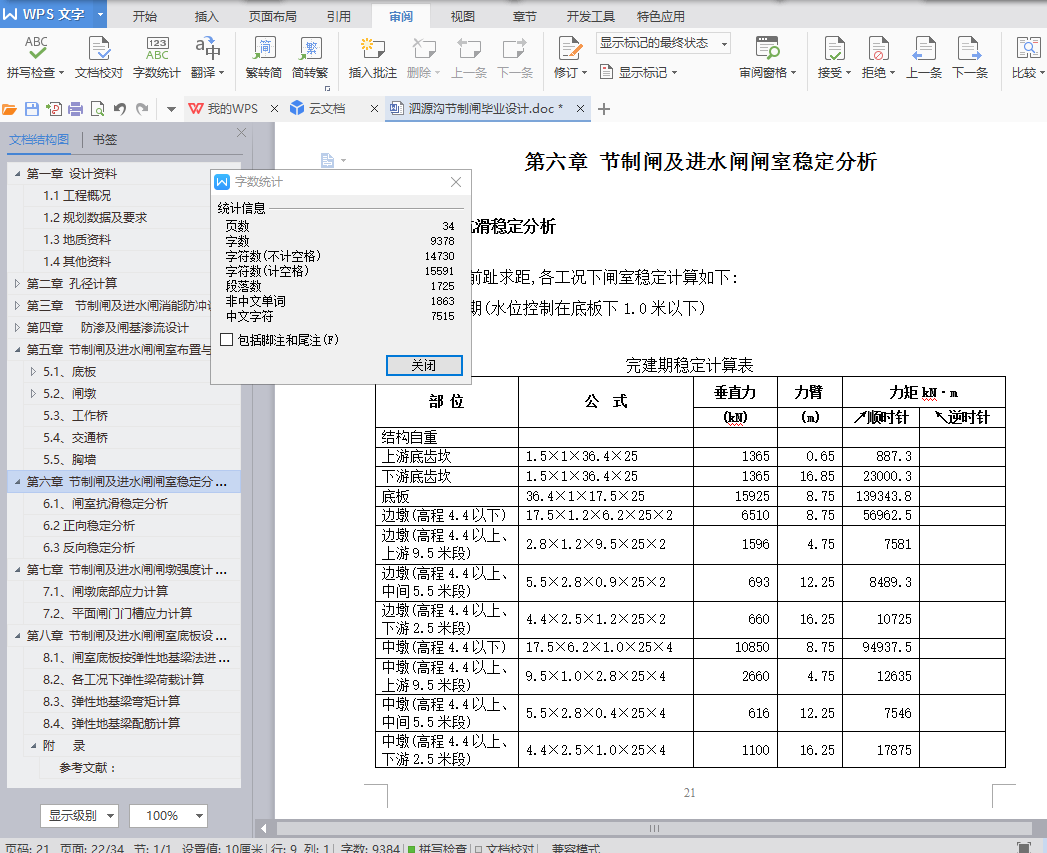Viewport: 1047px width, 853px height.
Task: Click the 字数: 9384 status bar entry
Action: click(369, 848)
